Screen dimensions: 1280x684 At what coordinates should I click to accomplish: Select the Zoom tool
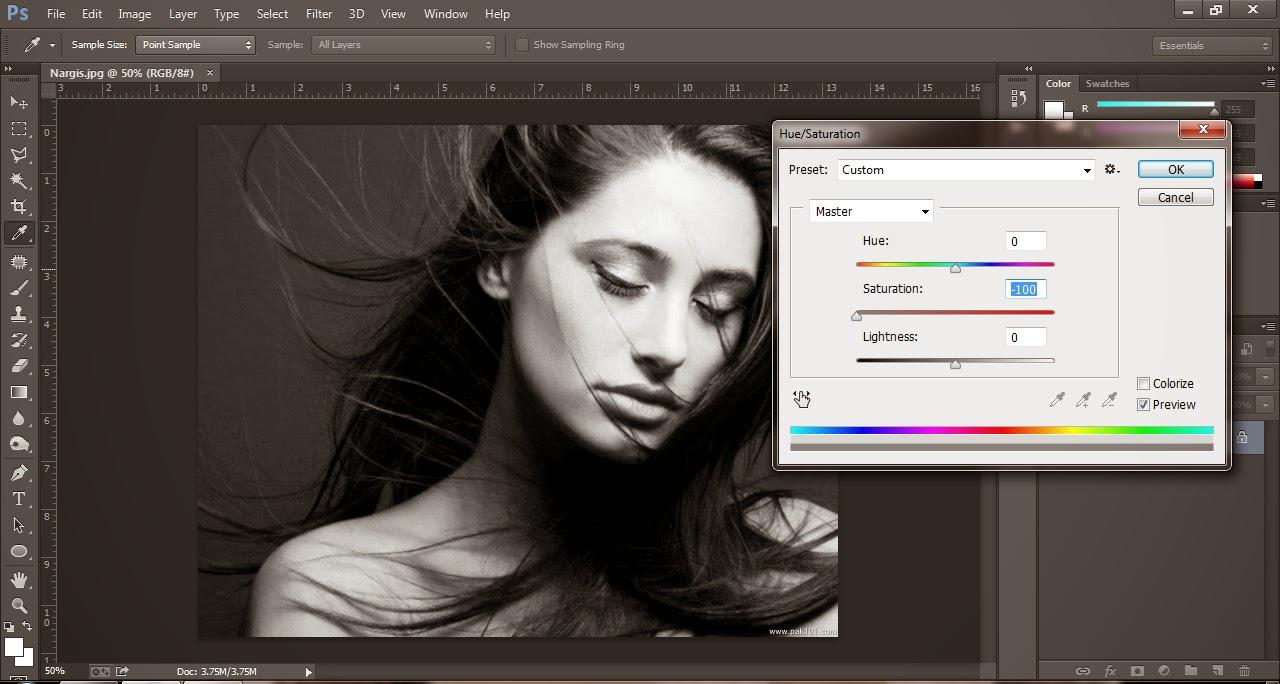pyautogui.click(x=18, y=608)
